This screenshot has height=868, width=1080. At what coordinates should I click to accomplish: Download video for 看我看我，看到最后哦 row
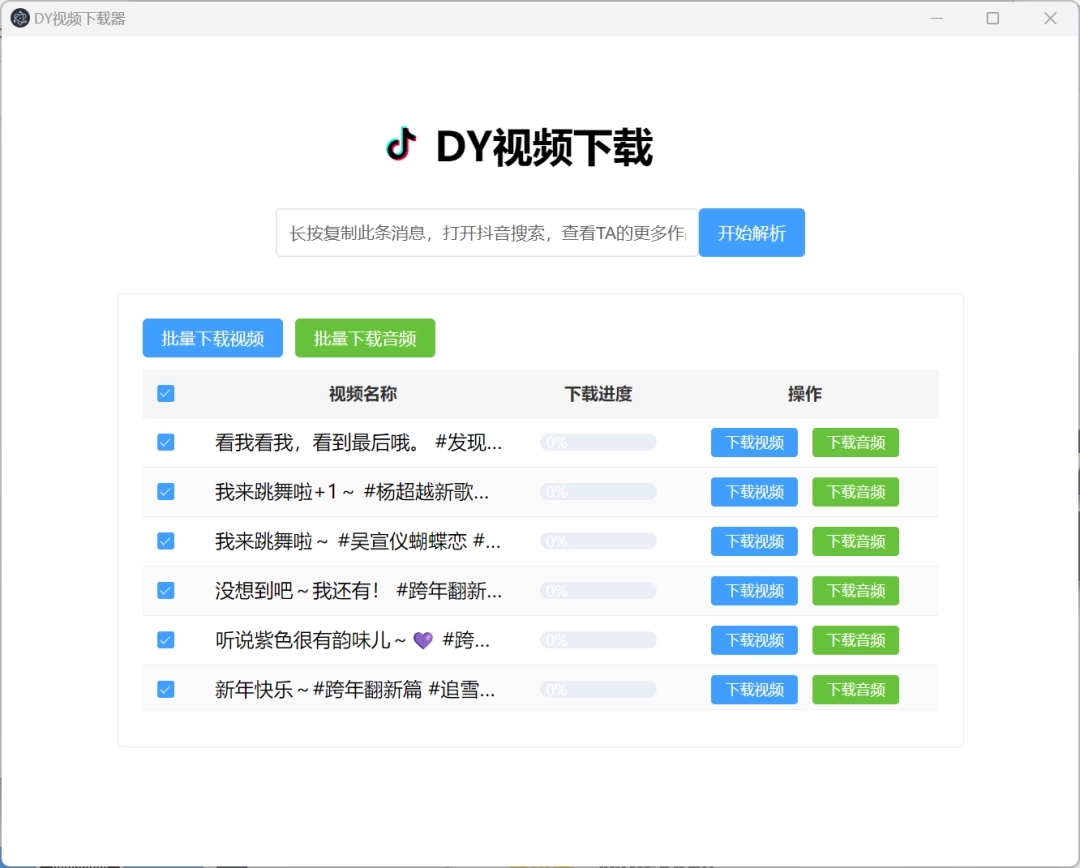coord(754,442)
